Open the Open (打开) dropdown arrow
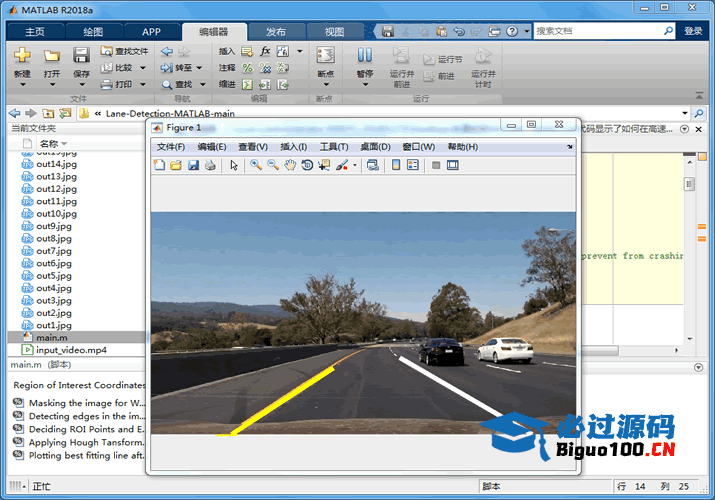The width and height of the screenshot is (715, 500). [52, 84]
